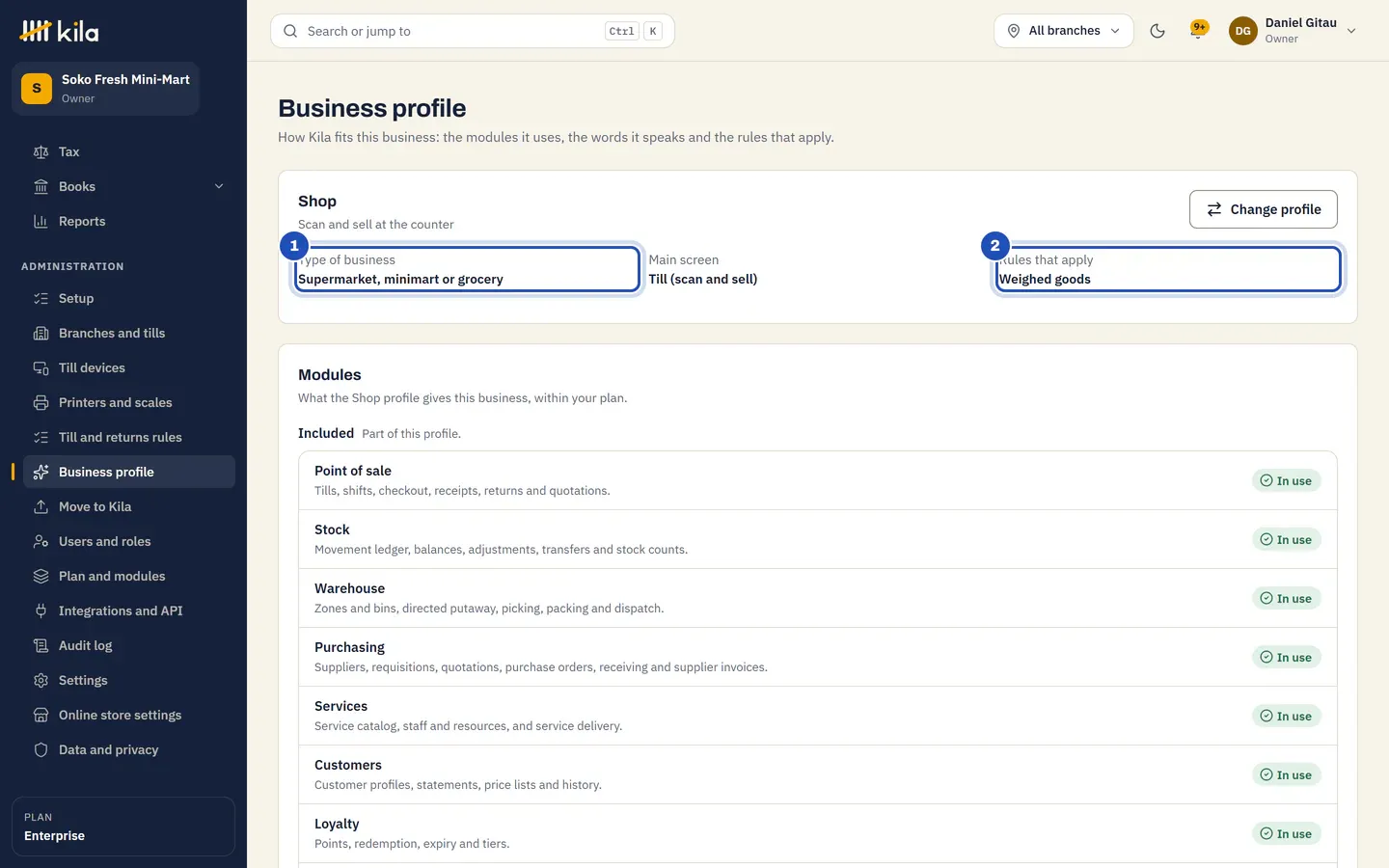Select the Business profile menu item
Viewport: 1389px width, 868px height.
(x=129, y=472)
